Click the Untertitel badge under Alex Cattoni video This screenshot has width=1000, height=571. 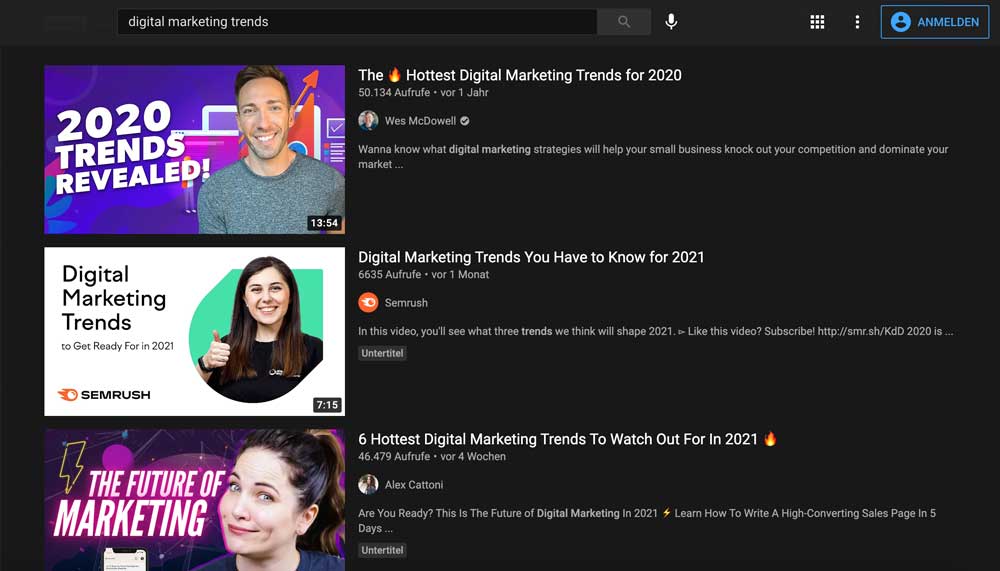pos(382,550)
